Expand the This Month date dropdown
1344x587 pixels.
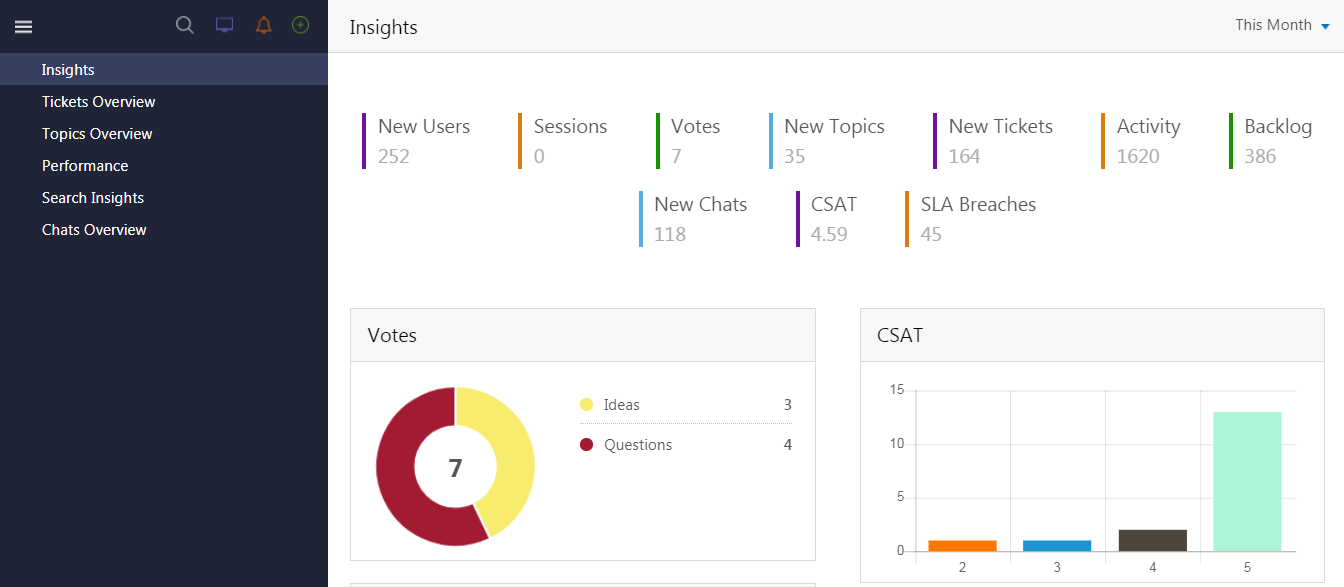[1282, 25]
